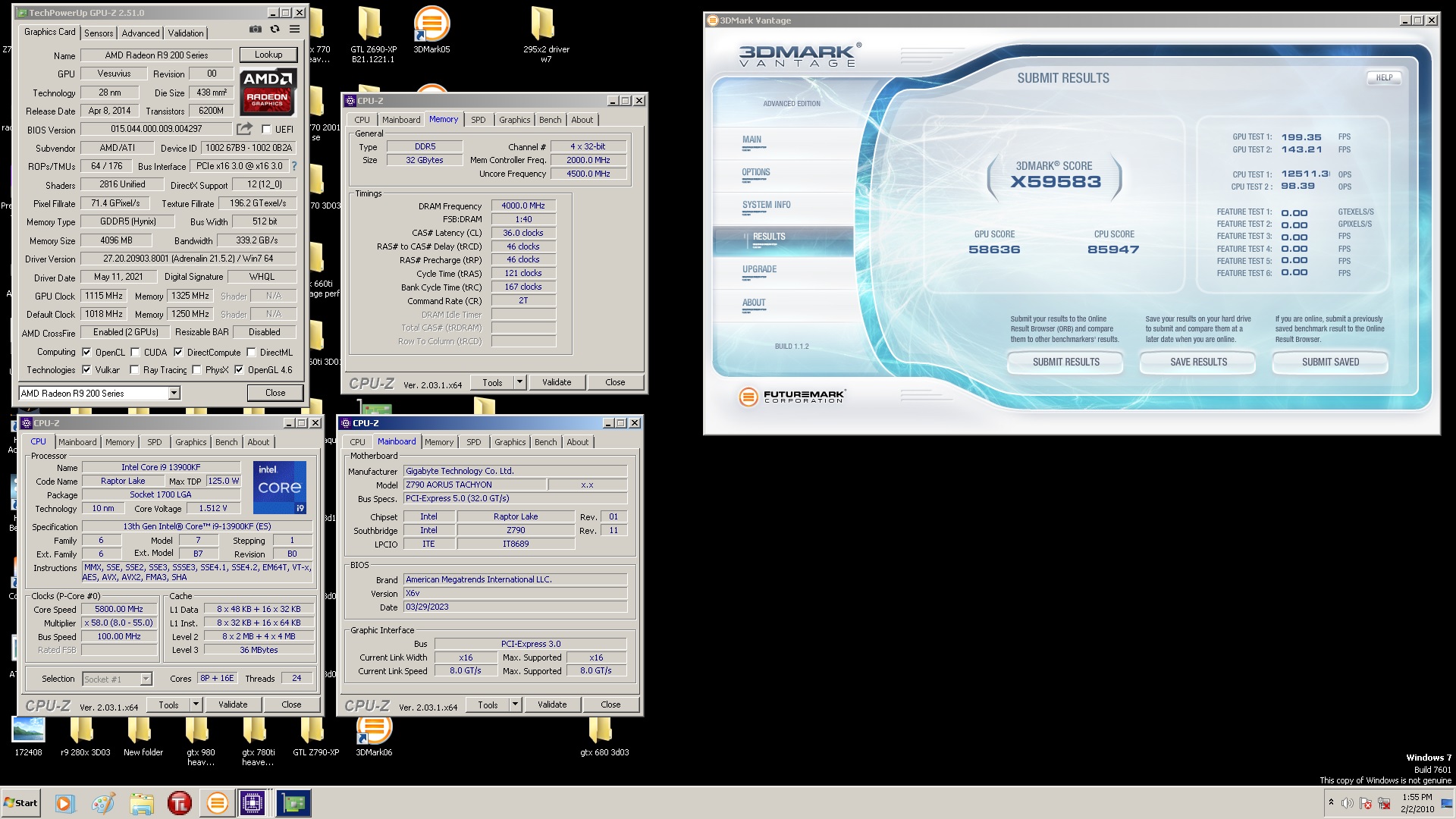
Task: Open Windows Explorer from the taskbar
Action: pos(141,803)
